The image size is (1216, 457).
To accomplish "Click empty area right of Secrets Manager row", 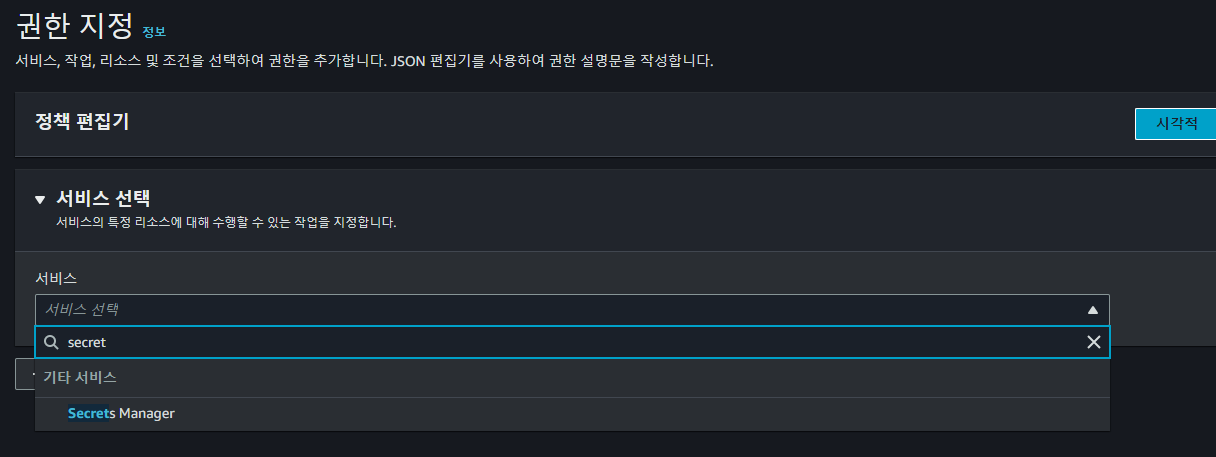I will pyautogui.click(x=640, y=413).
